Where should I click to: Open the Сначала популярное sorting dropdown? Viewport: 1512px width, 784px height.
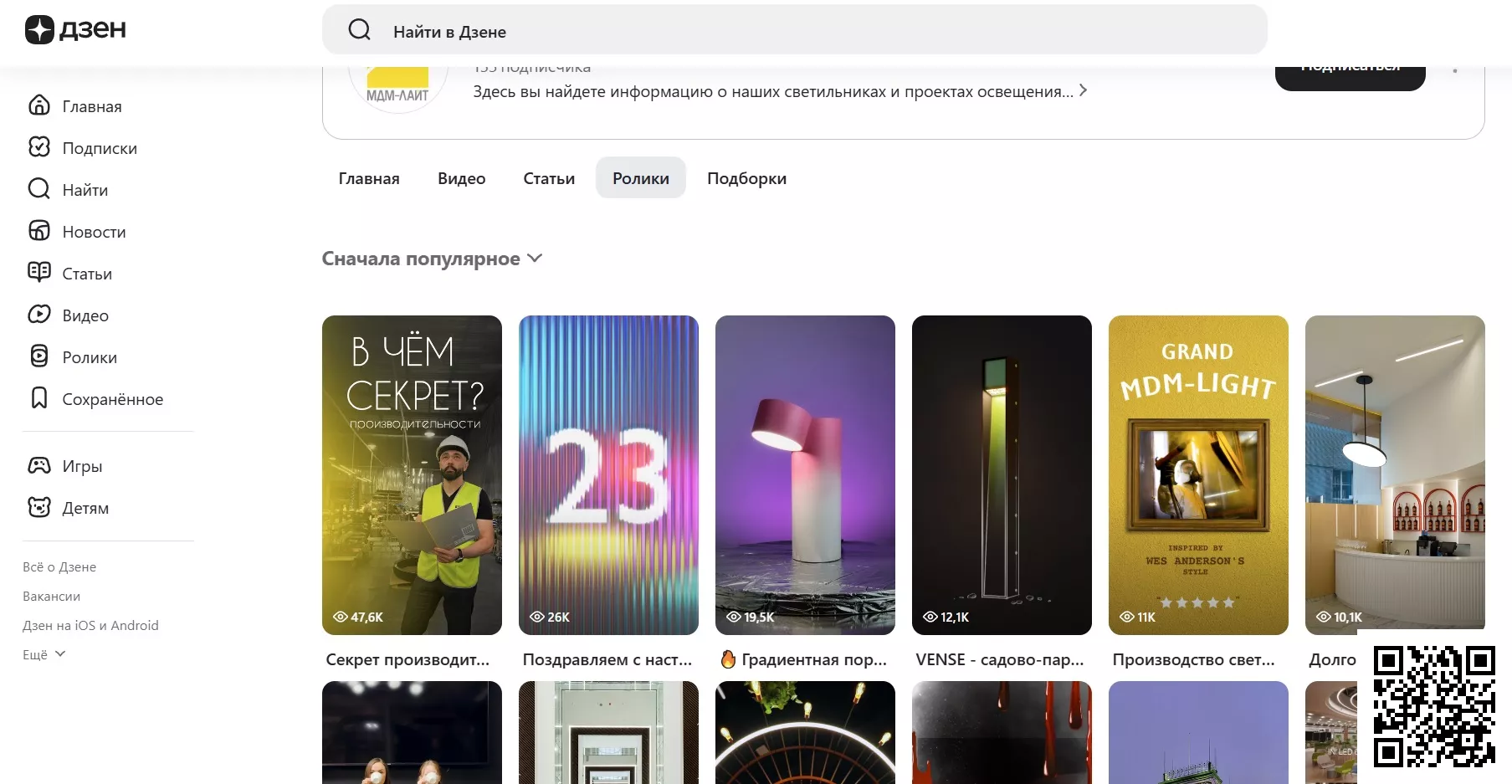[432, 259]
